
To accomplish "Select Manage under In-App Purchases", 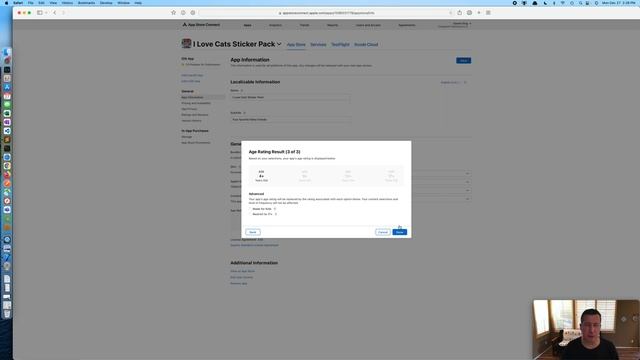I will click(186, 137).
